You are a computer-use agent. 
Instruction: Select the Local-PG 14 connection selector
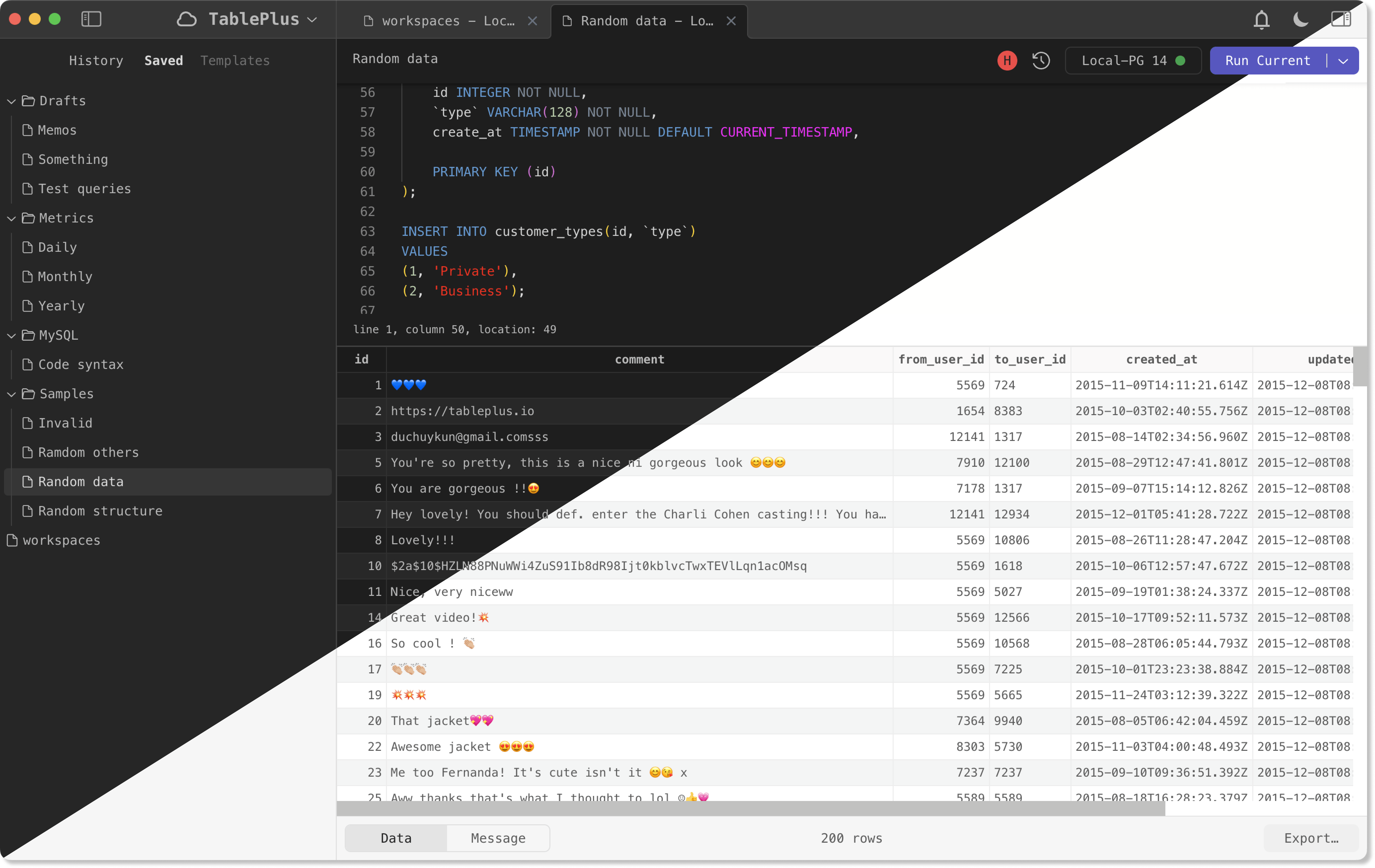1132,61
